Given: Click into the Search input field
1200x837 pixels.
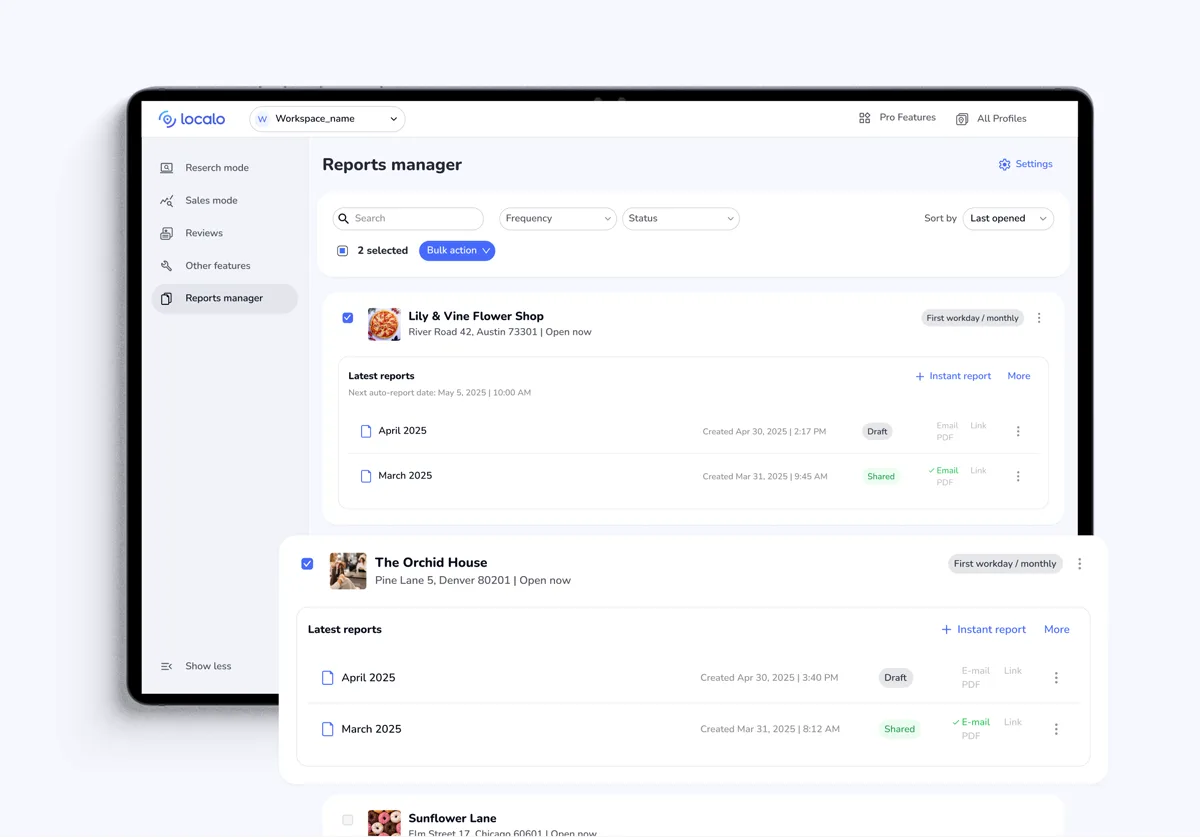Looking at the screenshot, I should click(x=408, y=218).
